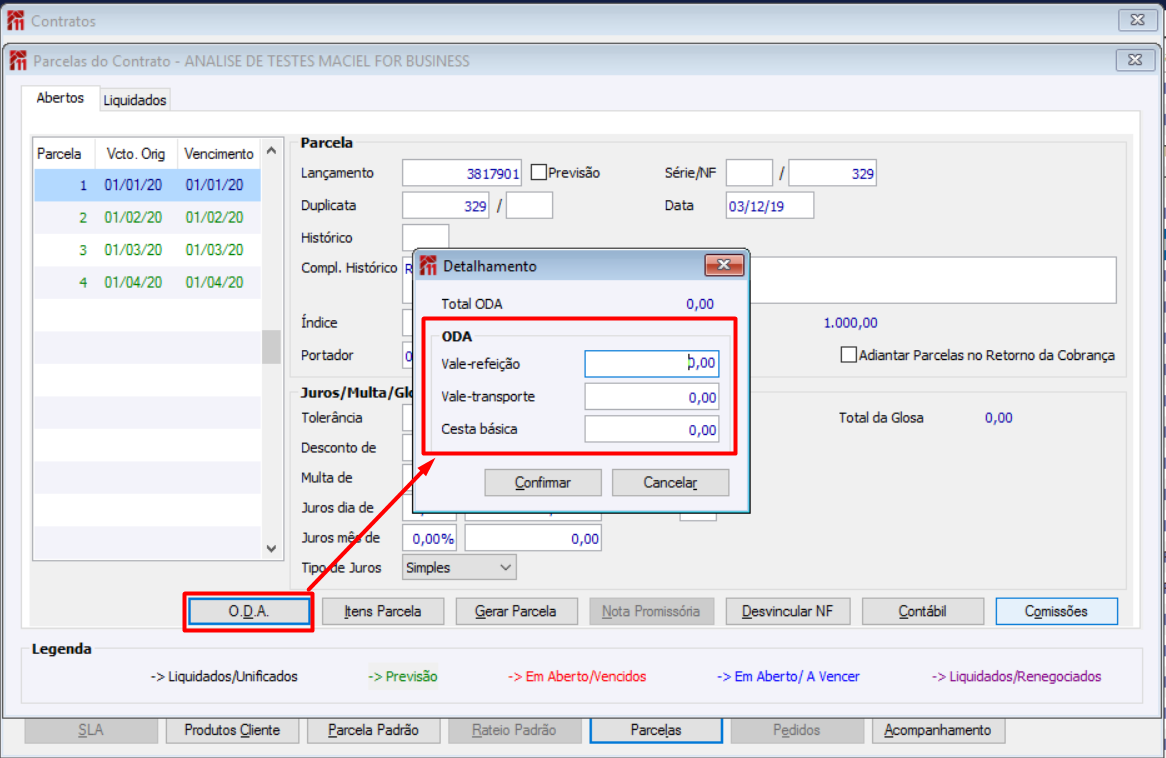Click the Itens Parcela button
Image resolution: width=1166 pixels, height=758 pixels.
[383, 611]
